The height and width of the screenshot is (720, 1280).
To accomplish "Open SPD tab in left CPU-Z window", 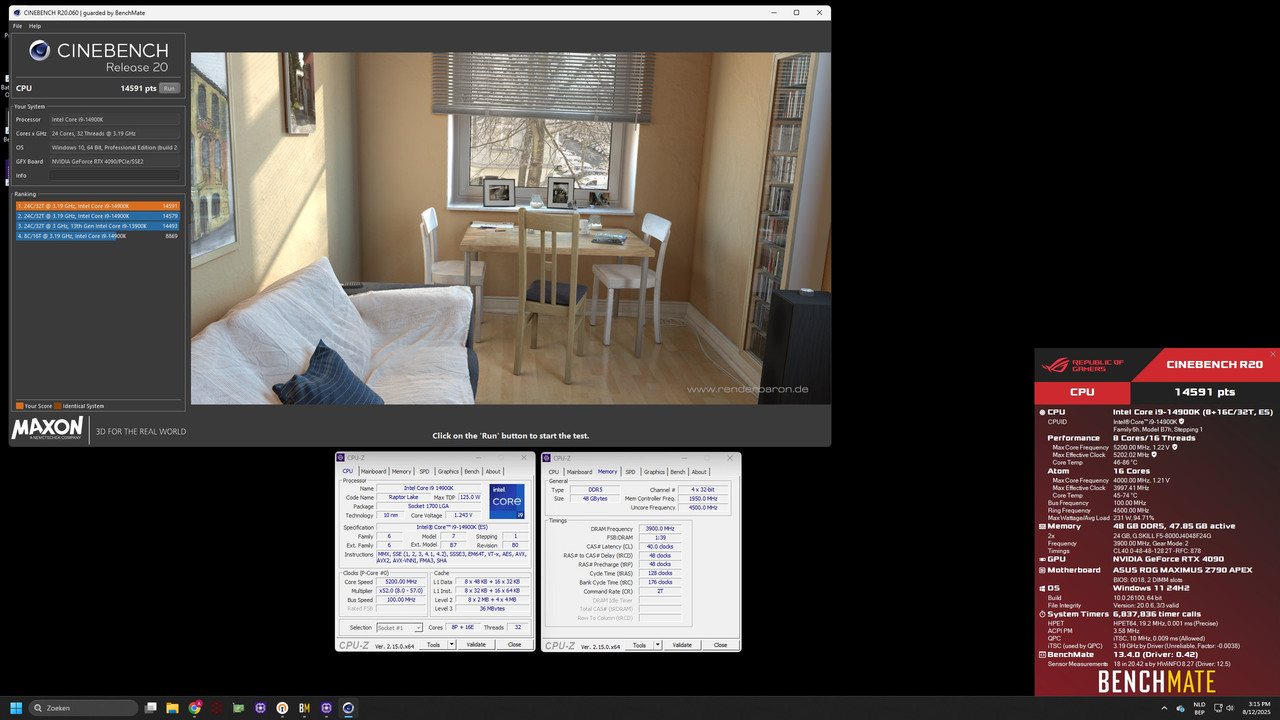I will point(424,471).
